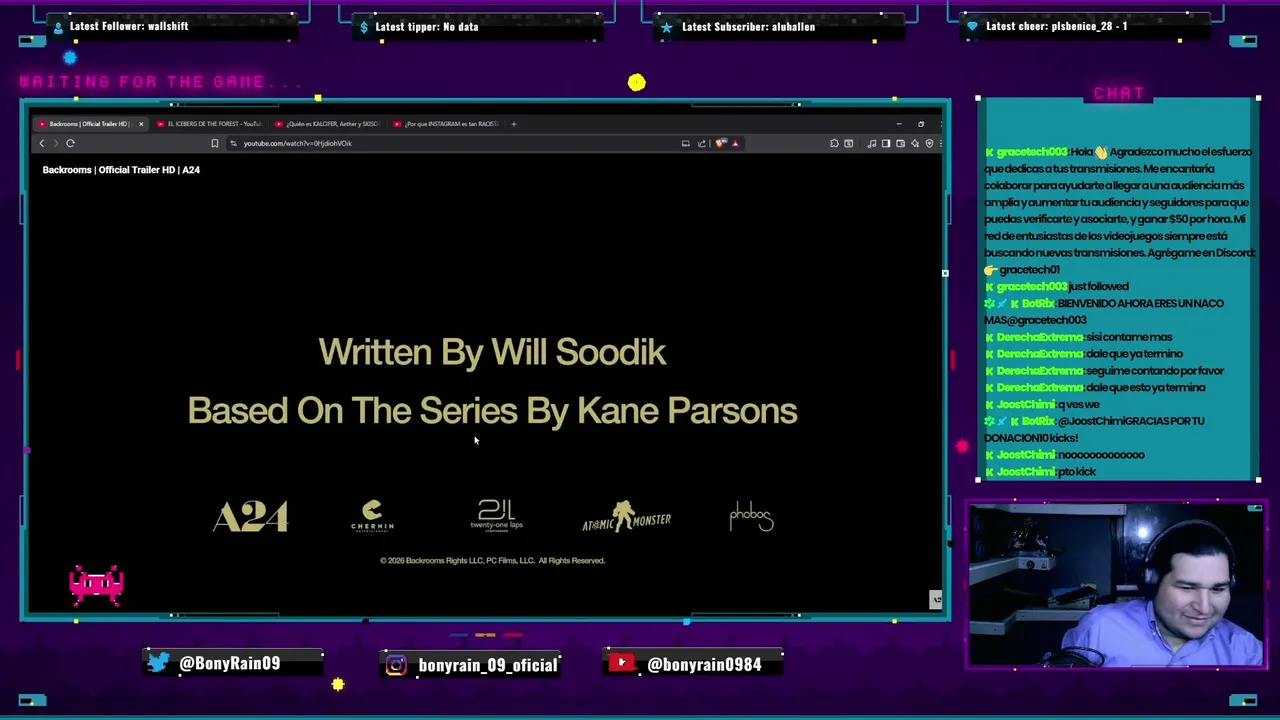
Task: Click the Latest cheer: plsbenice_28 label
Action: [x=1057, y=26]
